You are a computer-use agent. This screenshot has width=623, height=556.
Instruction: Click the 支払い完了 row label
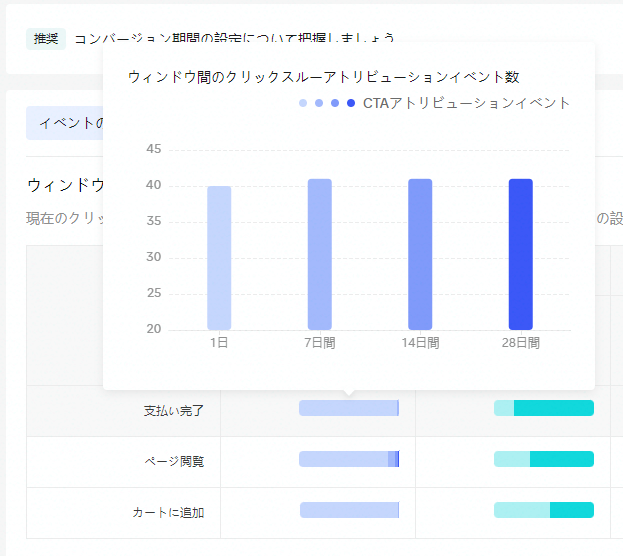tap(174, 411)
